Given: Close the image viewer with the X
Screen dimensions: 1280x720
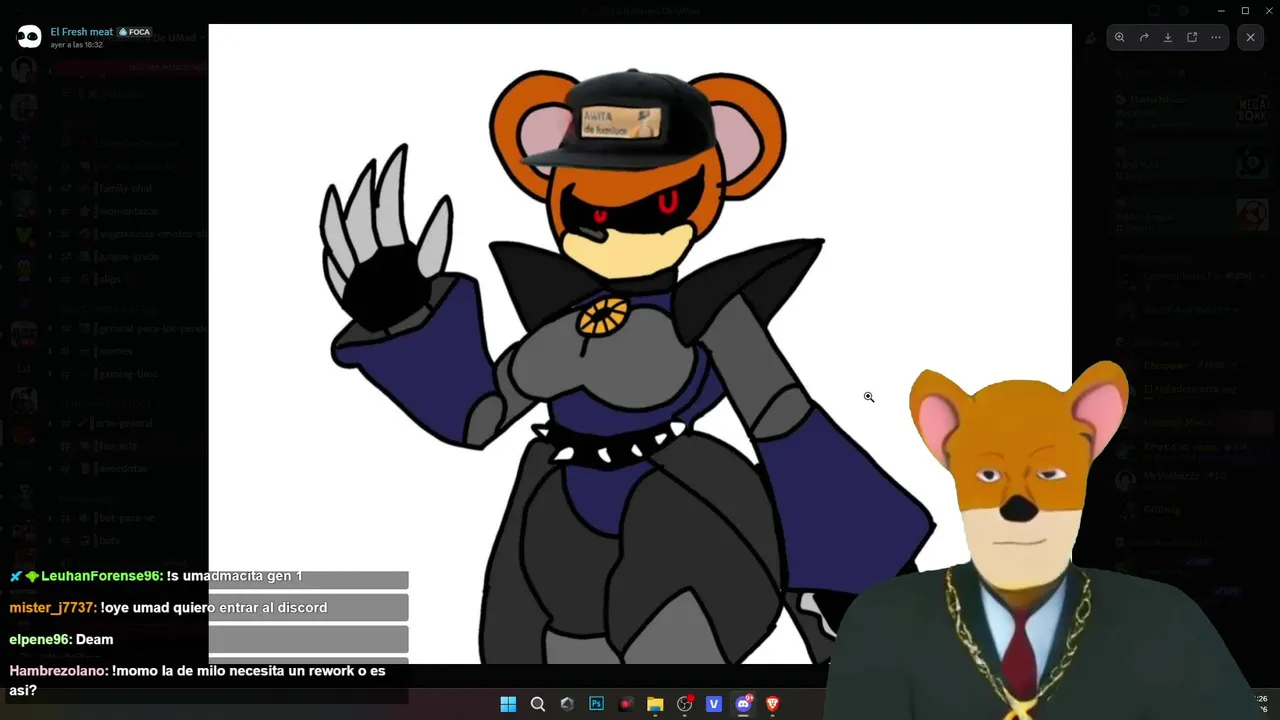Looking at the screenshot, I should tap(1250, 37).
